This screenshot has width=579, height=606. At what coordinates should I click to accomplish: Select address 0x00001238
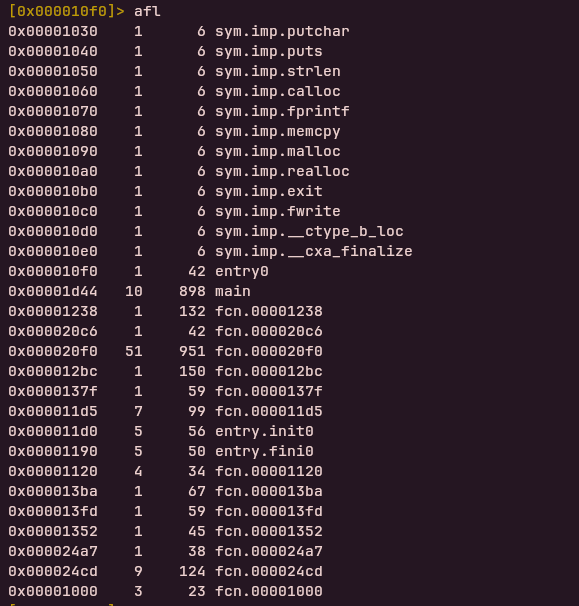pyautogui.click(x=53, y=312)
